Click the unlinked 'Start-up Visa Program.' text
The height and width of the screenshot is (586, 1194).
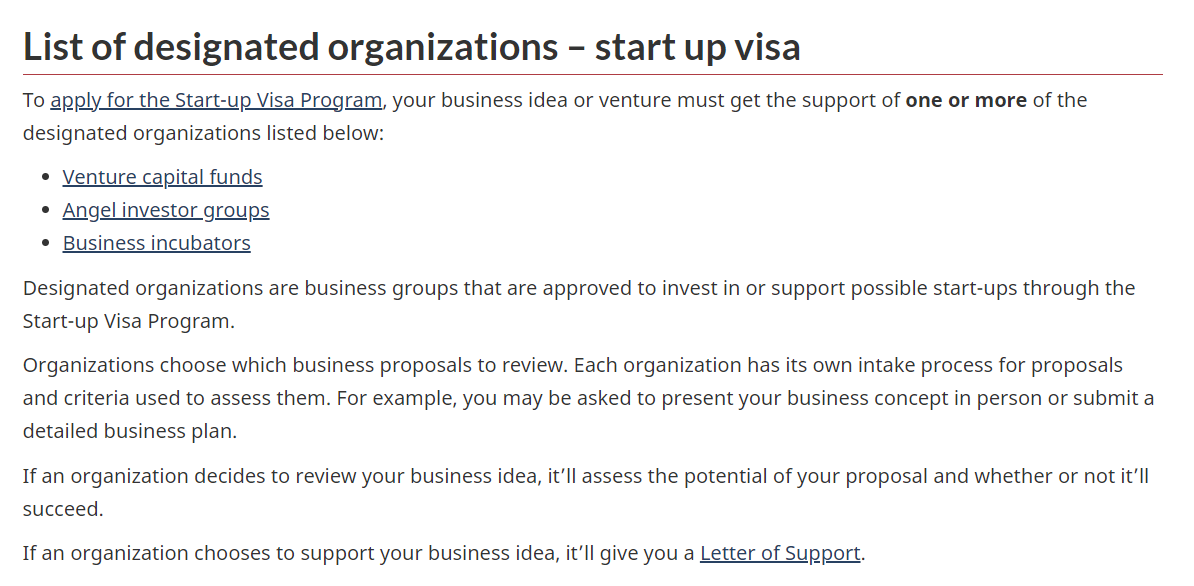pyautogui.click(x=129, y=321)
